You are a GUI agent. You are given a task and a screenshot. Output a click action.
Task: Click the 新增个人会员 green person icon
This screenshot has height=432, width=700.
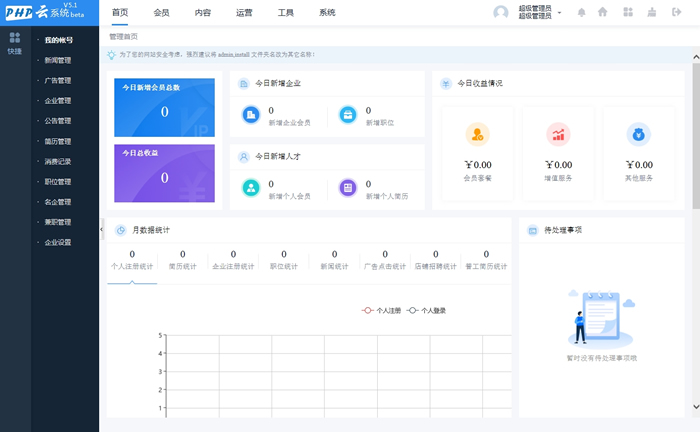(x=251, y=188)
